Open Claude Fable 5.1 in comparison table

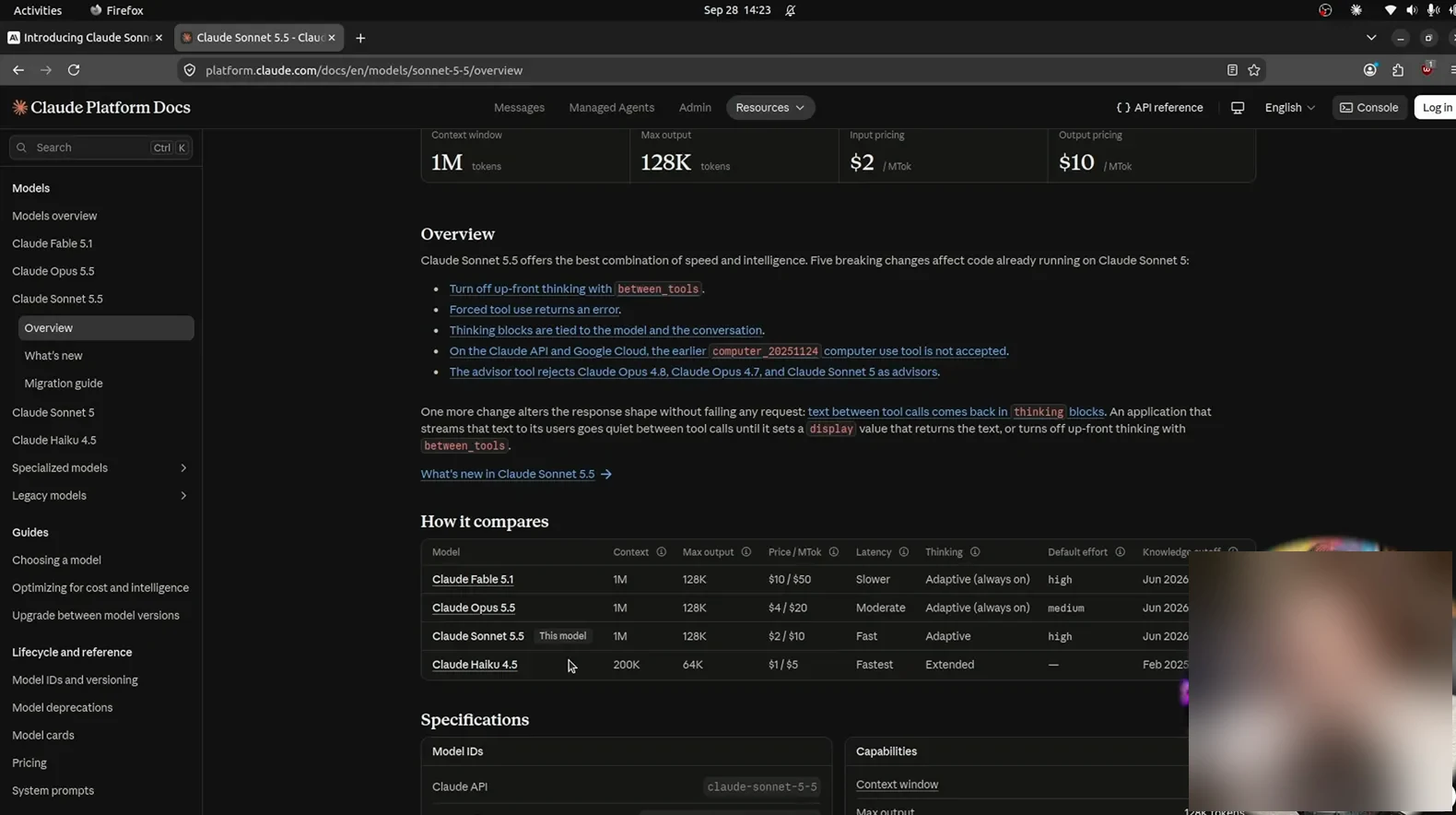pyautogui.click(x=473, y=580)
